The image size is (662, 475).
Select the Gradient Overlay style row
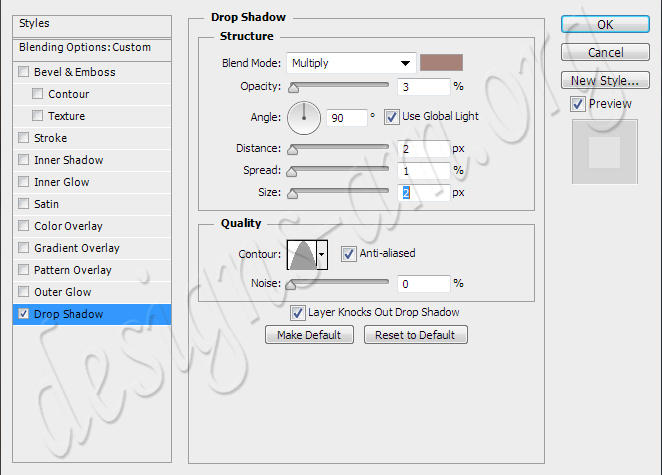pos(92,248)
